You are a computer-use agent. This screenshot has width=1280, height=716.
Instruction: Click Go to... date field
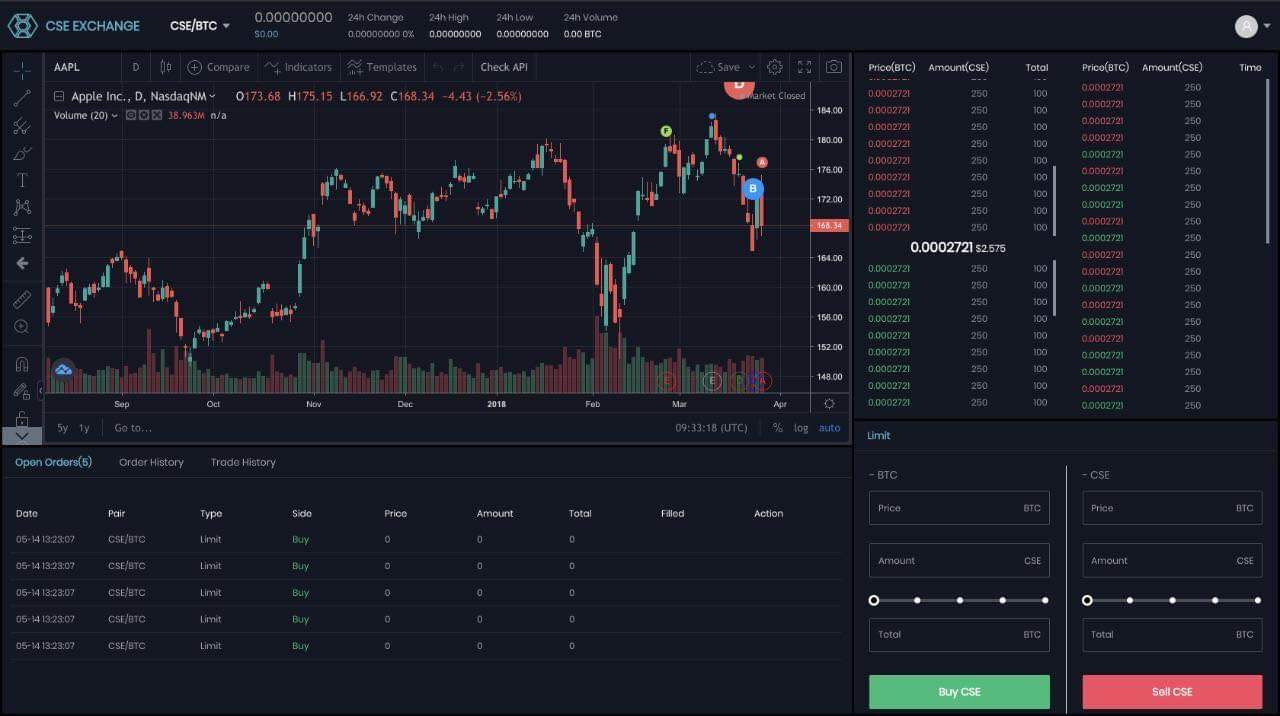133,428
